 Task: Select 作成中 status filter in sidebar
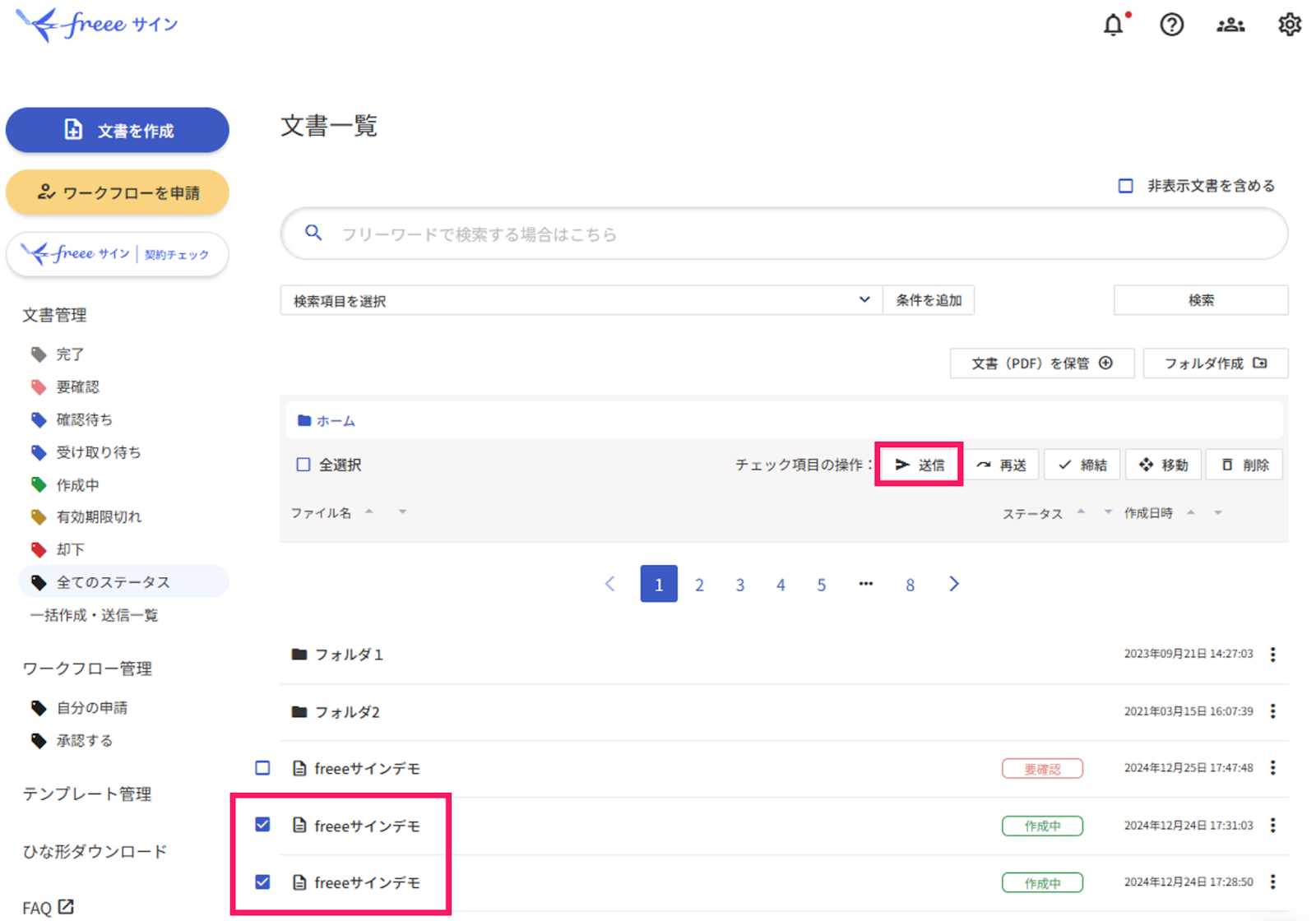tap(77, 485)
